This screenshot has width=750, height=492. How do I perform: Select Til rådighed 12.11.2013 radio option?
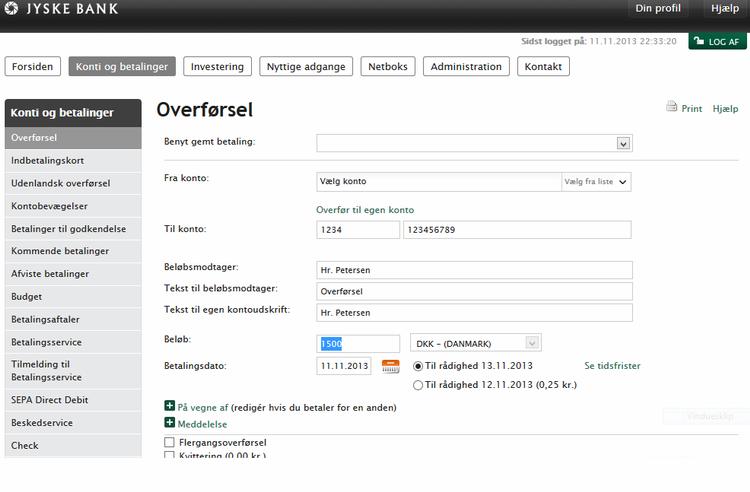tap(418, 384)
